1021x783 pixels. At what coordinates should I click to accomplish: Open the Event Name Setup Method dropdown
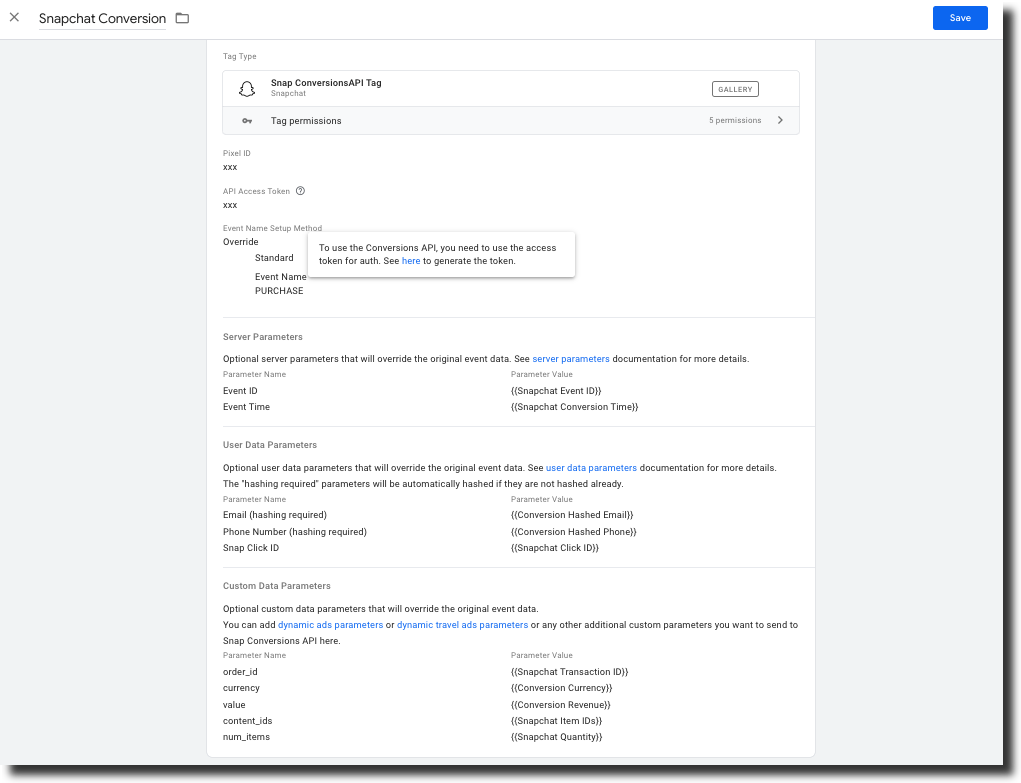tap(240, 241)
